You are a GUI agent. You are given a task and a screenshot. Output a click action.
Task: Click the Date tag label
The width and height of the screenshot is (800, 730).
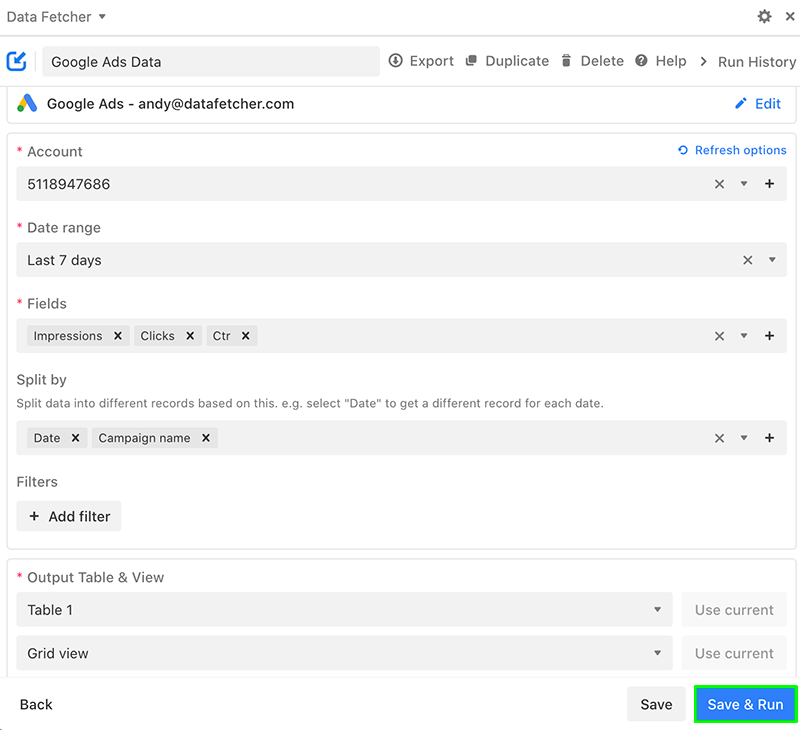click(47, 438)
